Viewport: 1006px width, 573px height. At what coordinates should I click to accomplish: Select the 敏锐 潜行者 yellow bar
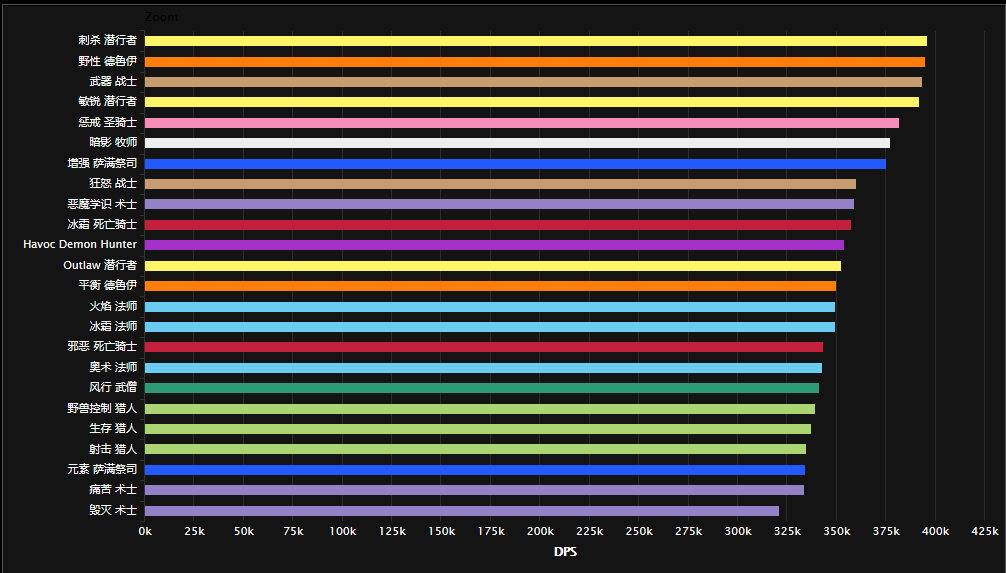click(x=532, y=102)
